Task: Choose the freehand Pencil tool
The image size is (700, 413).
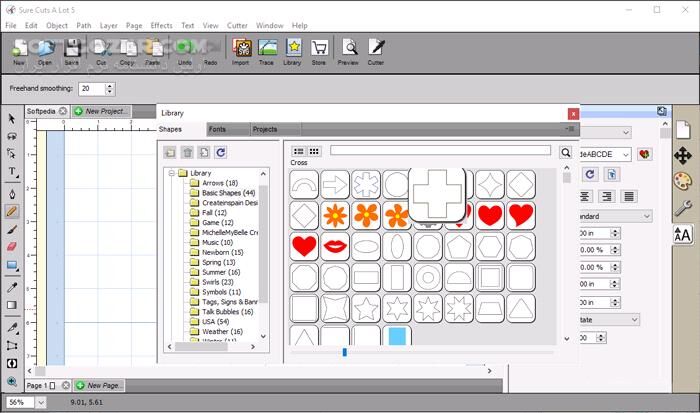Action: [12, 211]
